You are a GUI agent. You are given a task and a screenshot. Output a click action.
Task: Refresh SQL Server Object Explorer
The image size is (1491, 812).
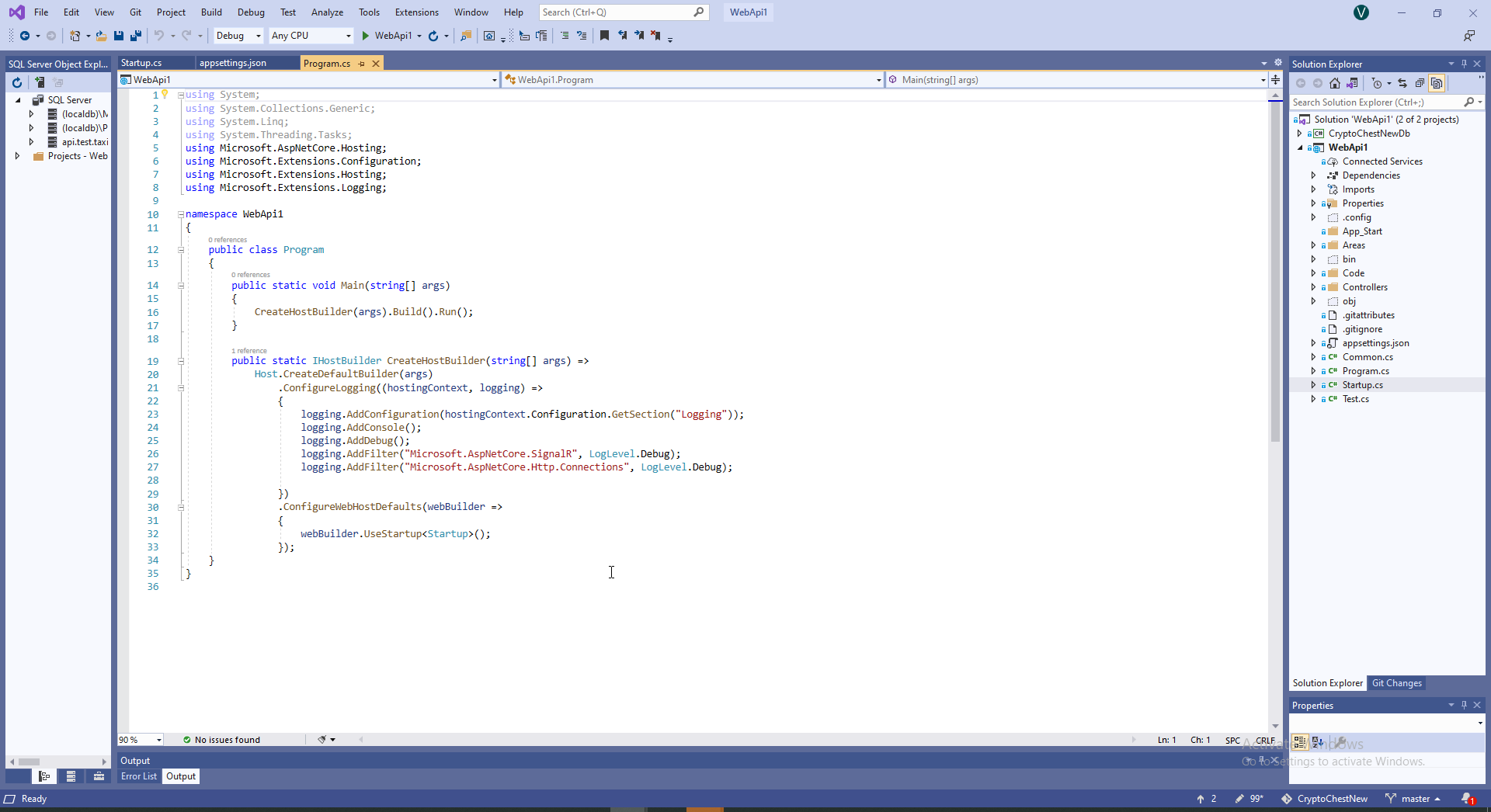[x=17, y=82]
